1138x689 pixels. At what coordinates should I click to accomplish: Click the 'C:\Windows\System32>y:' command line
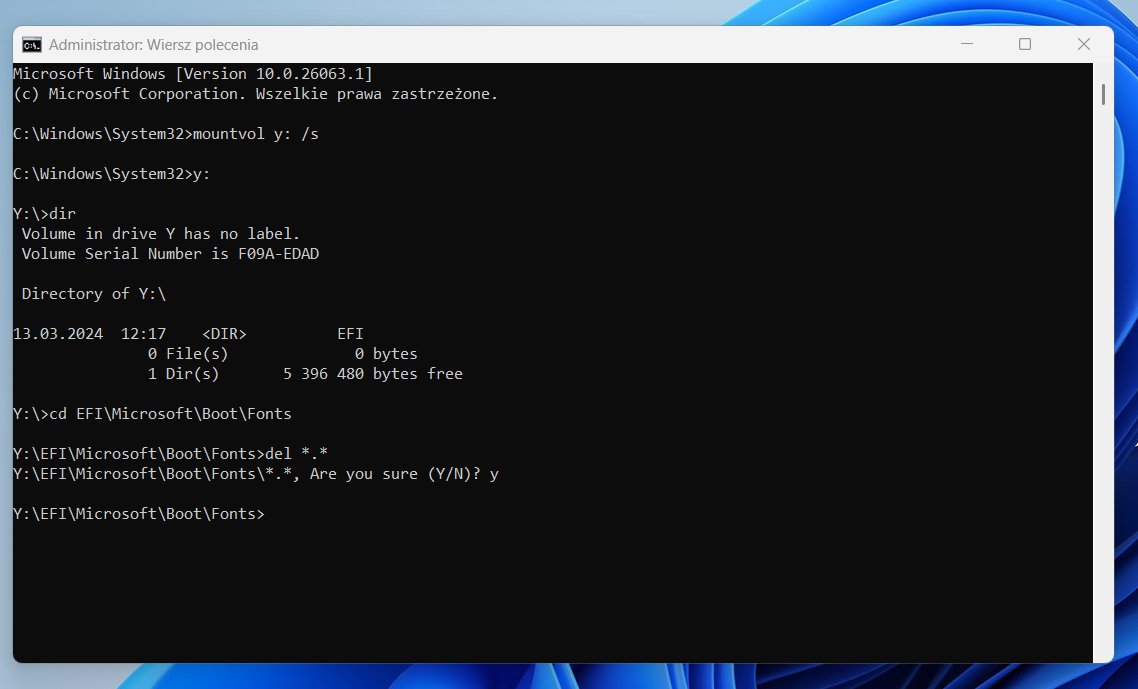(111, 174)
